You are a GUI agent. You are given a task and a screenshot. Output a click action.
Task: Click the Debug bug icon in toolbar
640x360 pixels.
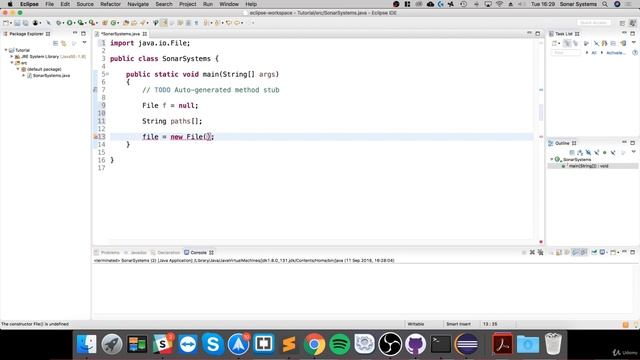pos(58,23)
